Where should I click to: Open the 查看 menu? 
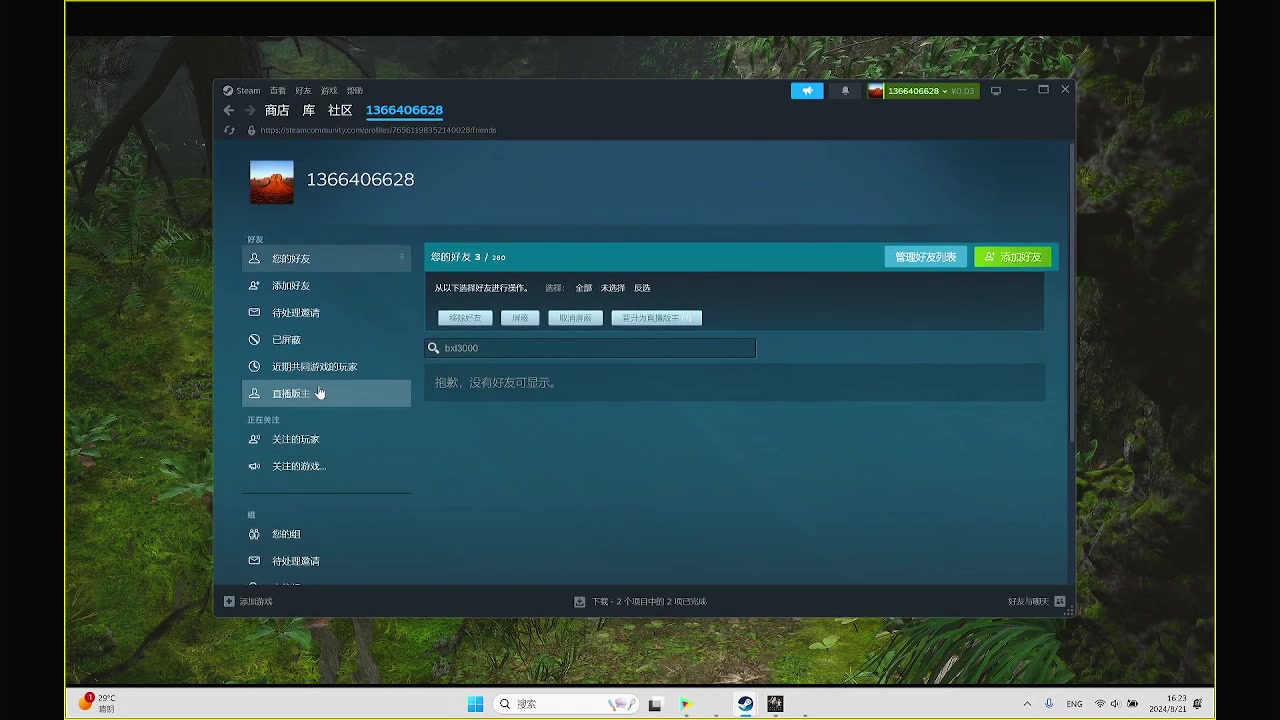[x=278, y=91]
